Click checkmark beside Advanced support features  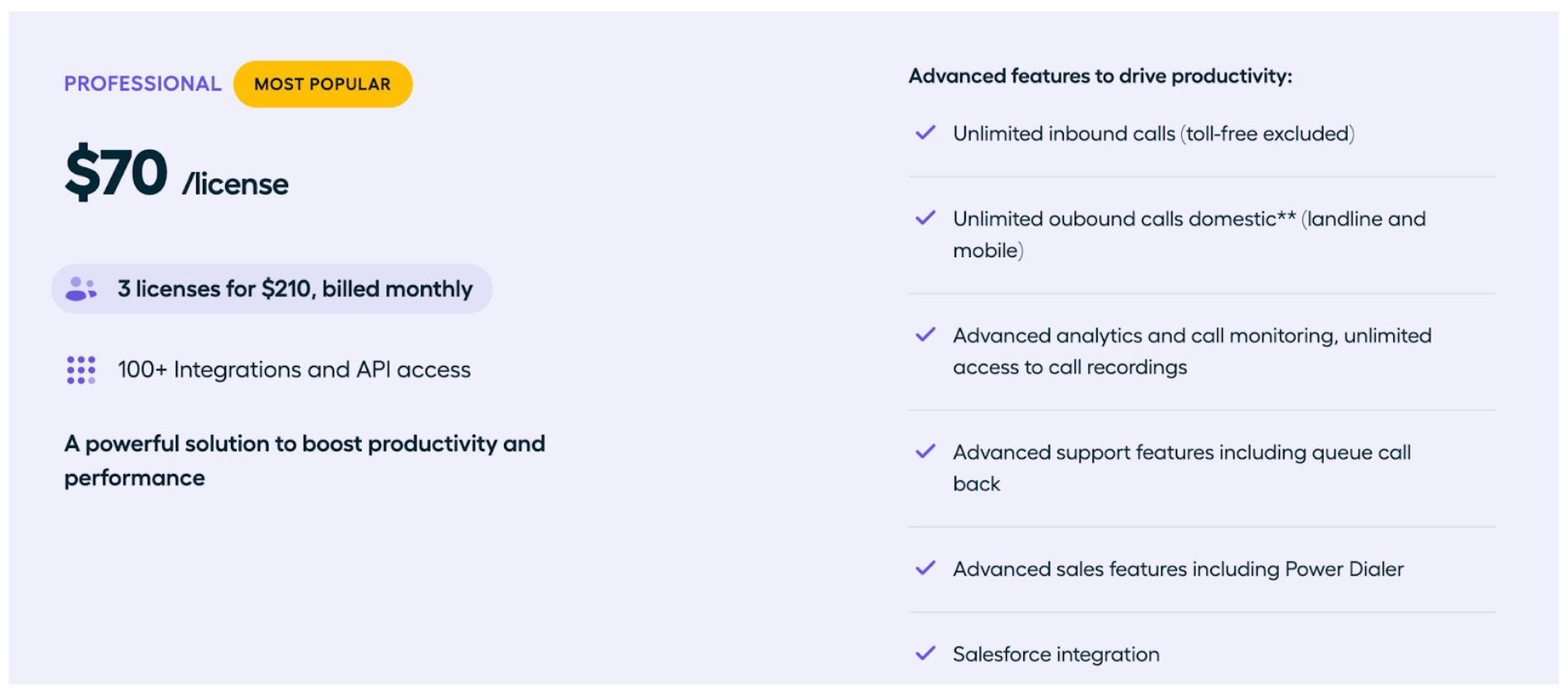point(926,452)
